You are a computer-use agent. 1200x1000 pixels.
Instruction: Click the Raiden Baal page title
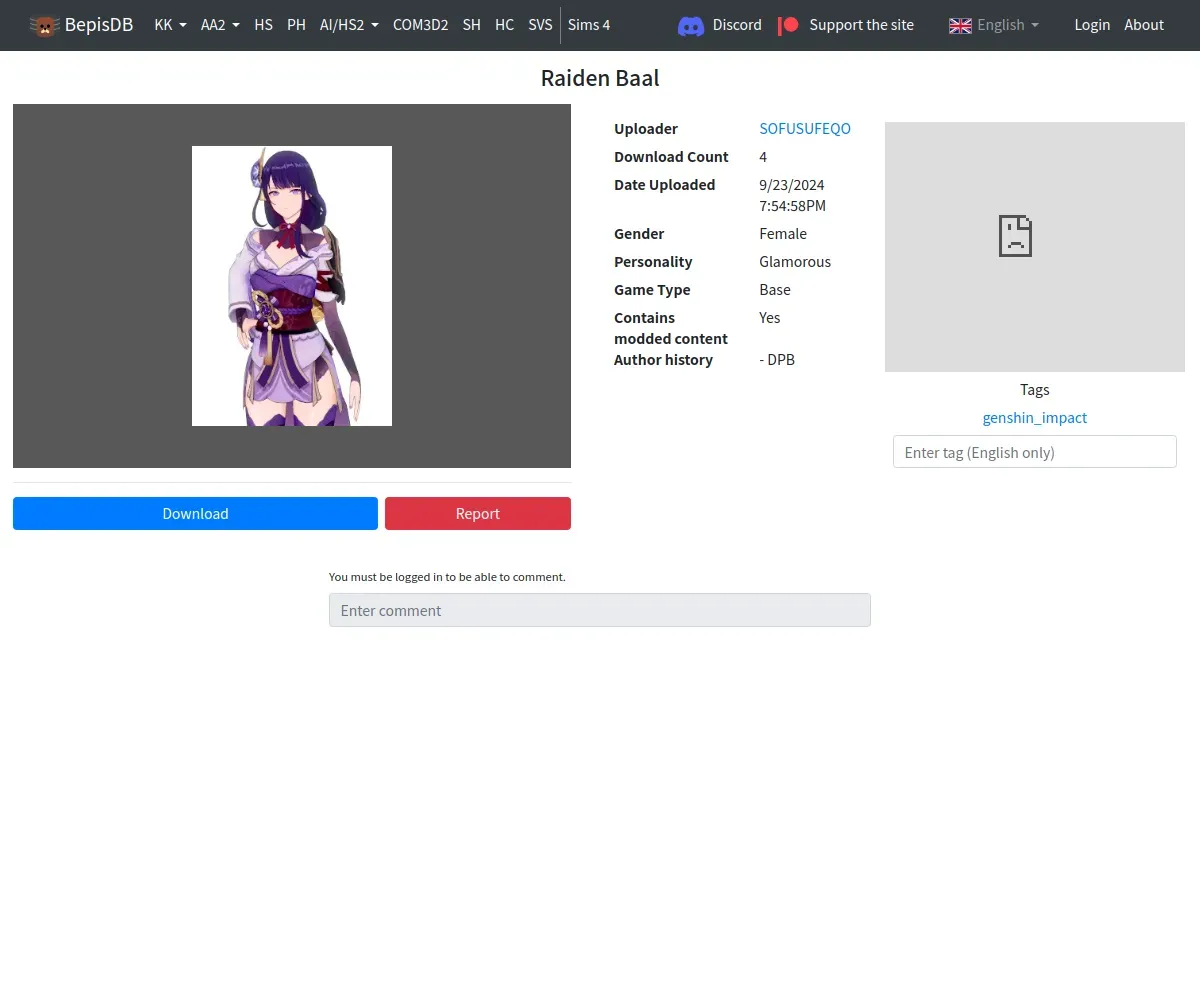600,78
